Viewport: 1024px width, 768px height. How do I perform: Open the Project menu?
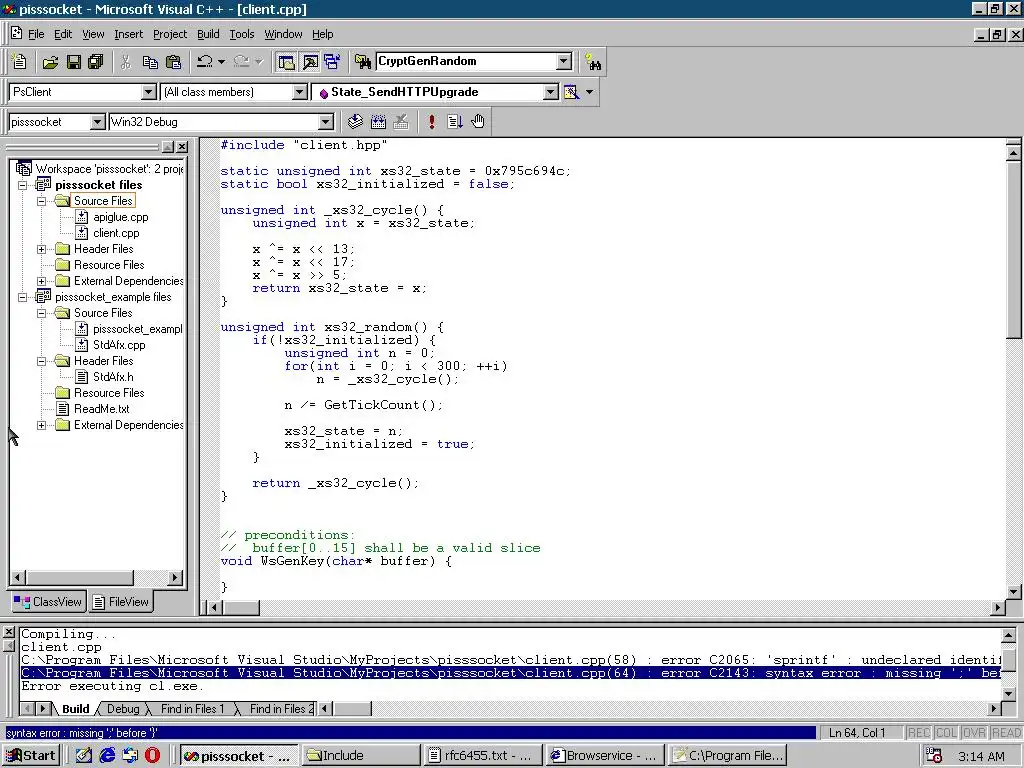click(170, 34)
